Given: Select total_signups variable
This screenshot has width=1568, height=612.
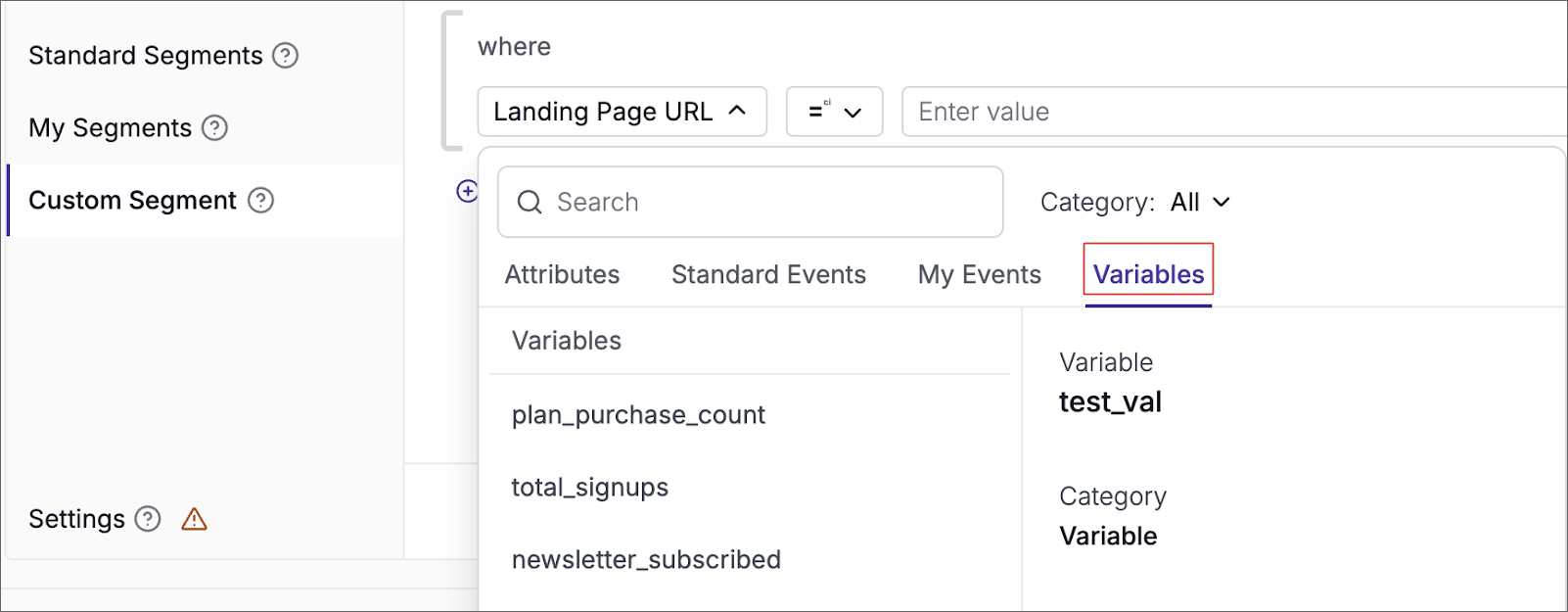Looking at the screenshot, I should (x=590, y=488).
